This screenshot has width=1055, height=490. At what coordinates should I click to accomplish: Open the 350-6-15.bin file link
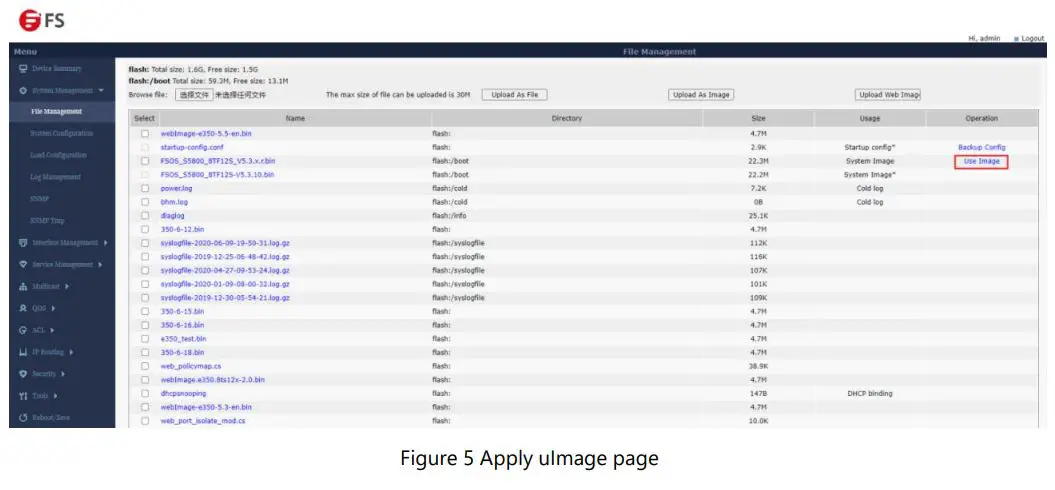coord(182,312)
